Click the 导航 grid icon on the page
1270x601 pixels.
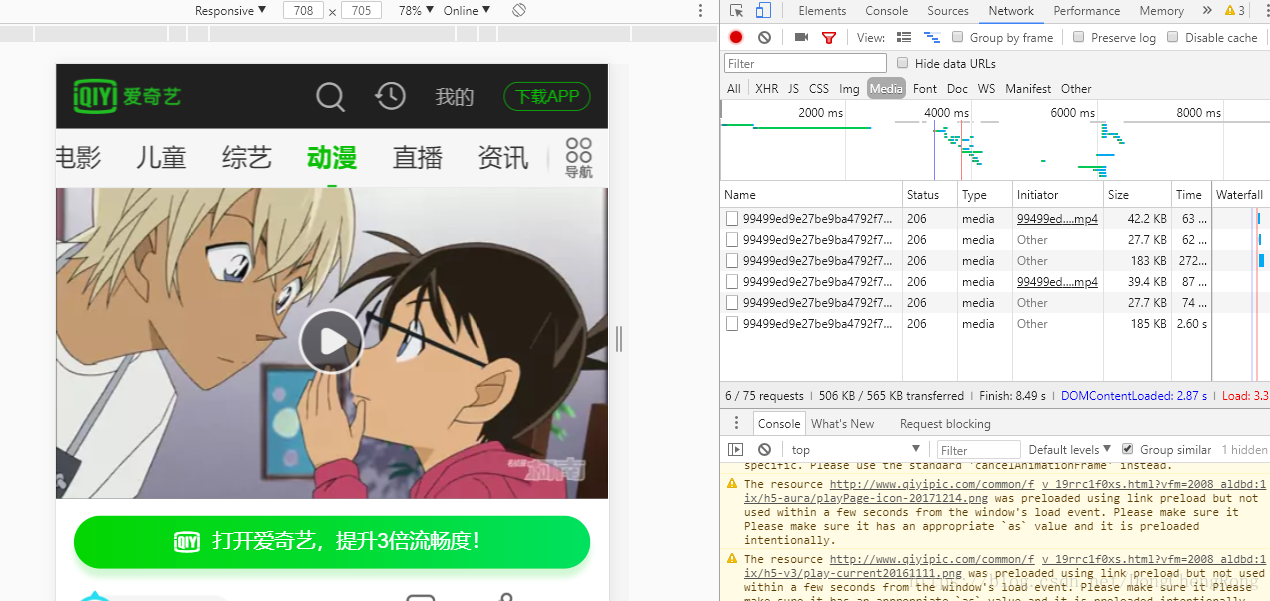[x=578, y=157]
